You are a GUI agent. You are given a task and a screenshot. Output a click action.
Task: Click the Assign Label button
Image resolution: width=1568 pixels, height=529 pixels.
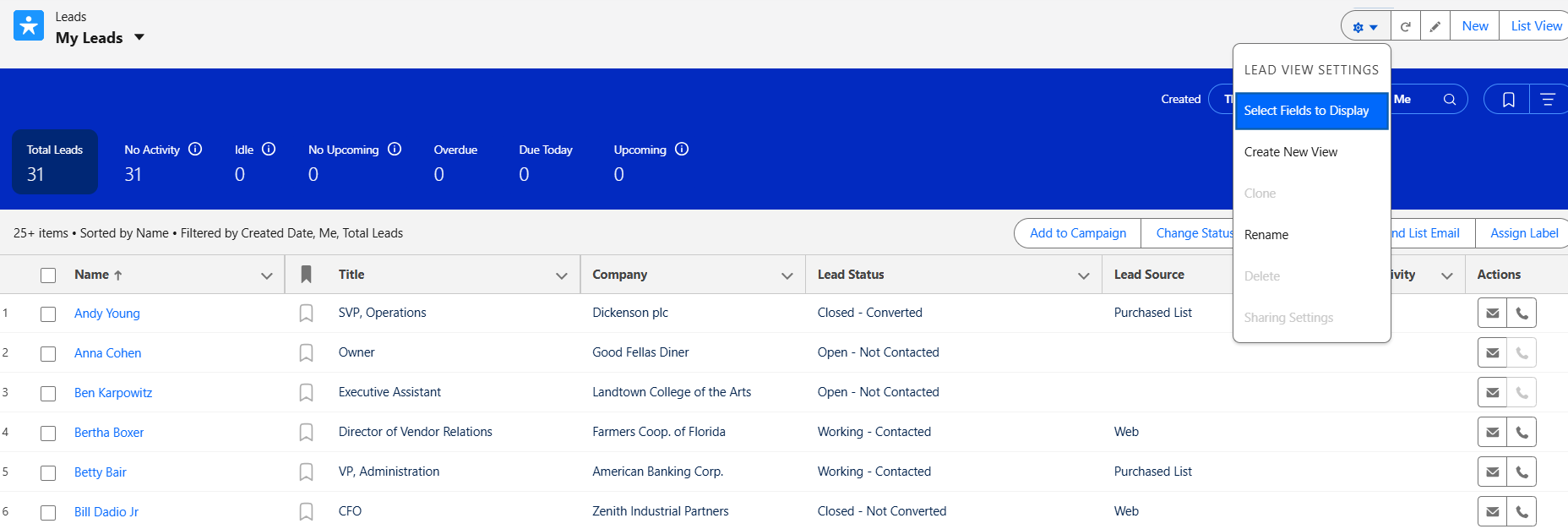1522,233
